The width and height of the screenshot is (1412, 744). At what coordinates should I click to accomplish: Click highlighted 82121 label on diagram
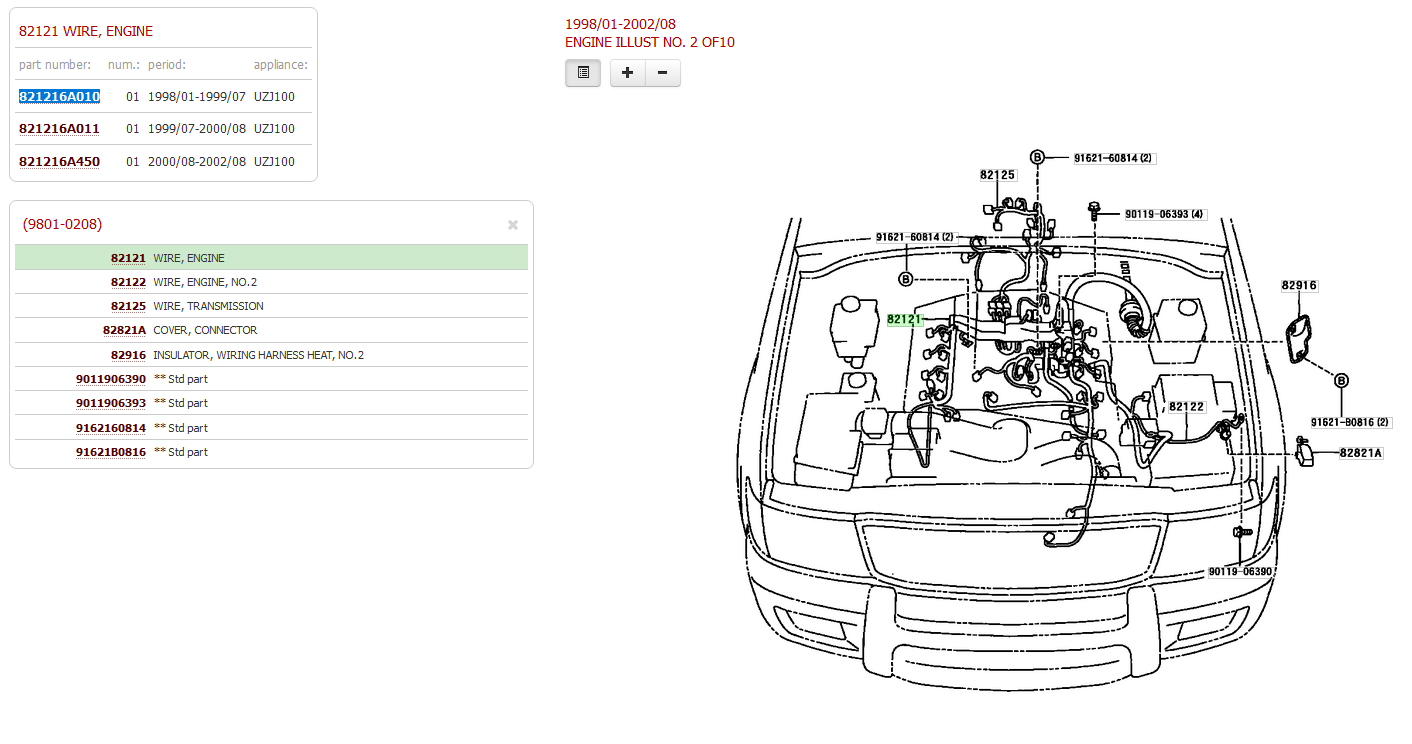pos(904,320)
